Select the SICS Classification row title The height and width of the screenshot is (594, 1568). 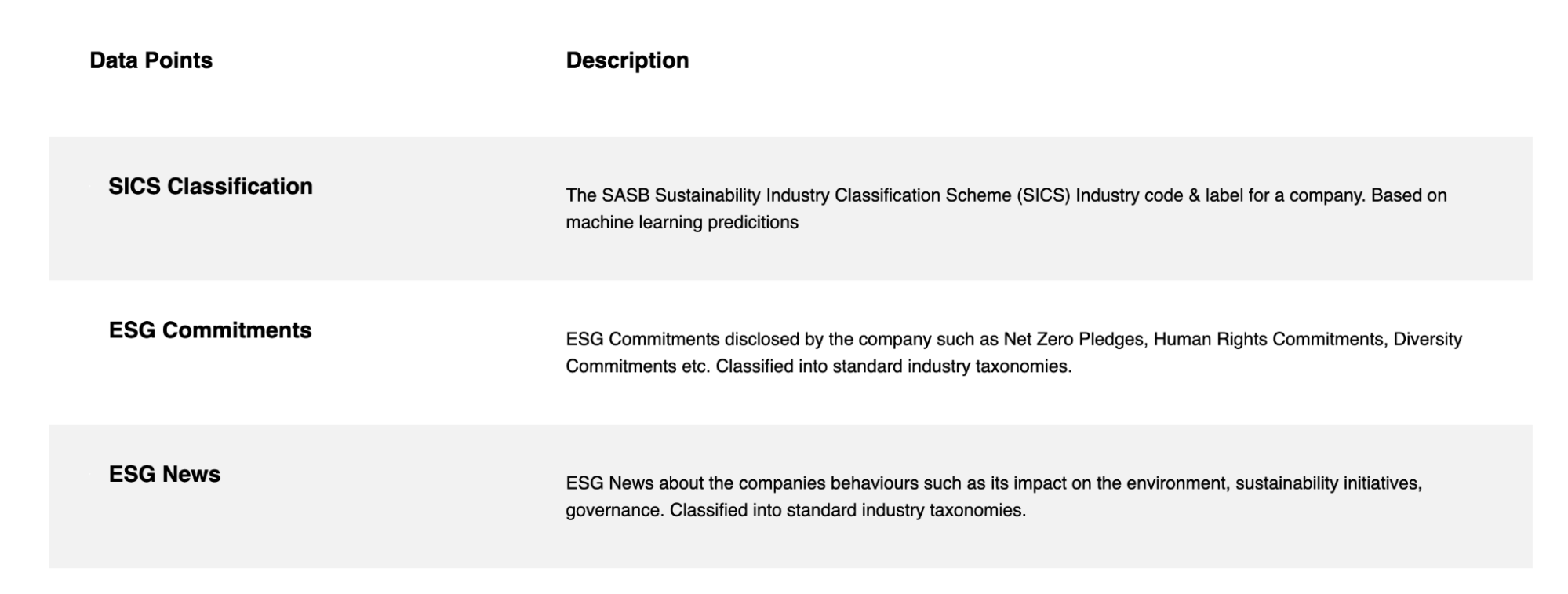tap(210, 186)
